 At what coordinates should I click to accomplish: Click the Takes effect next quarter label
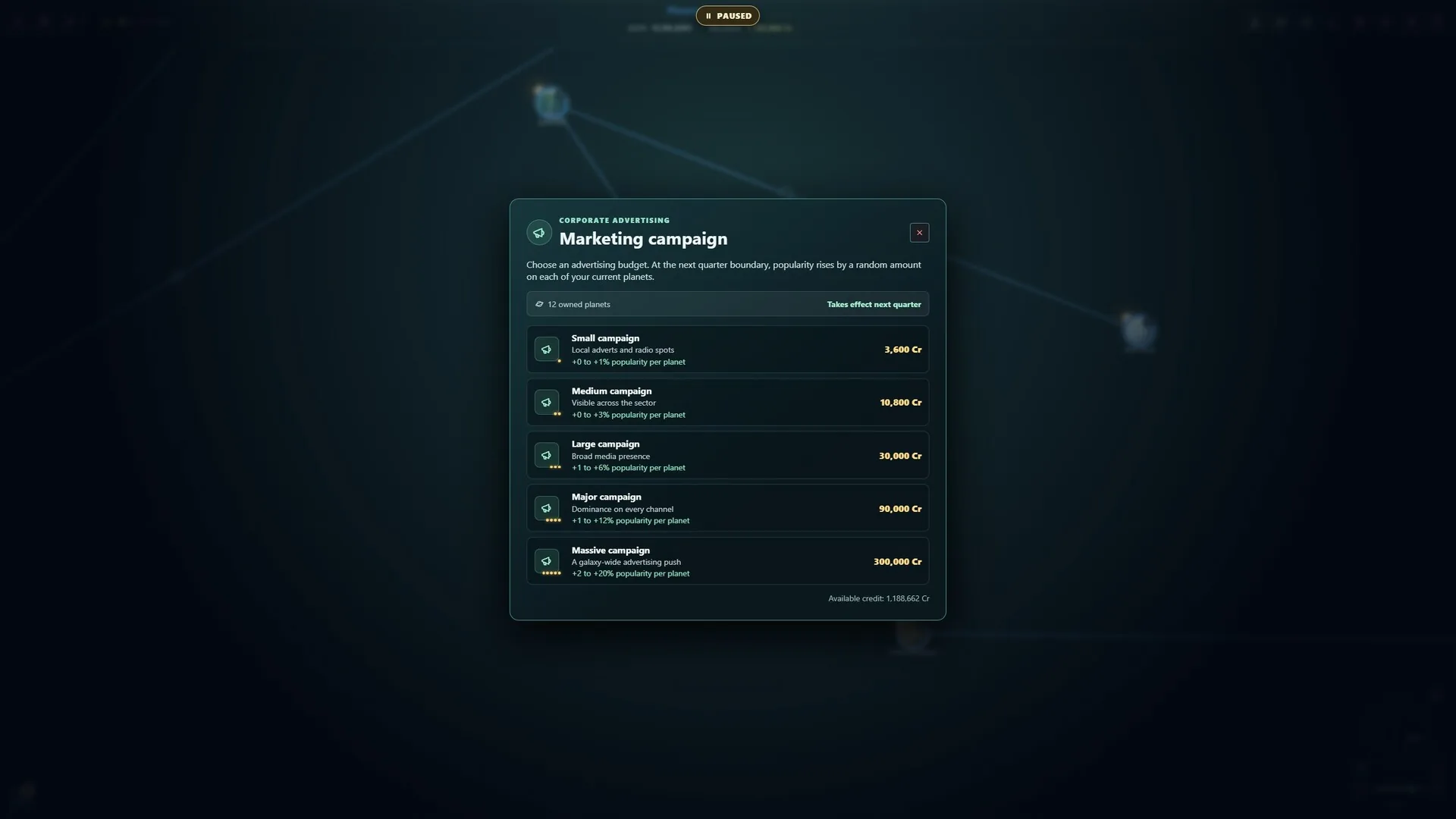click(874, 304)
